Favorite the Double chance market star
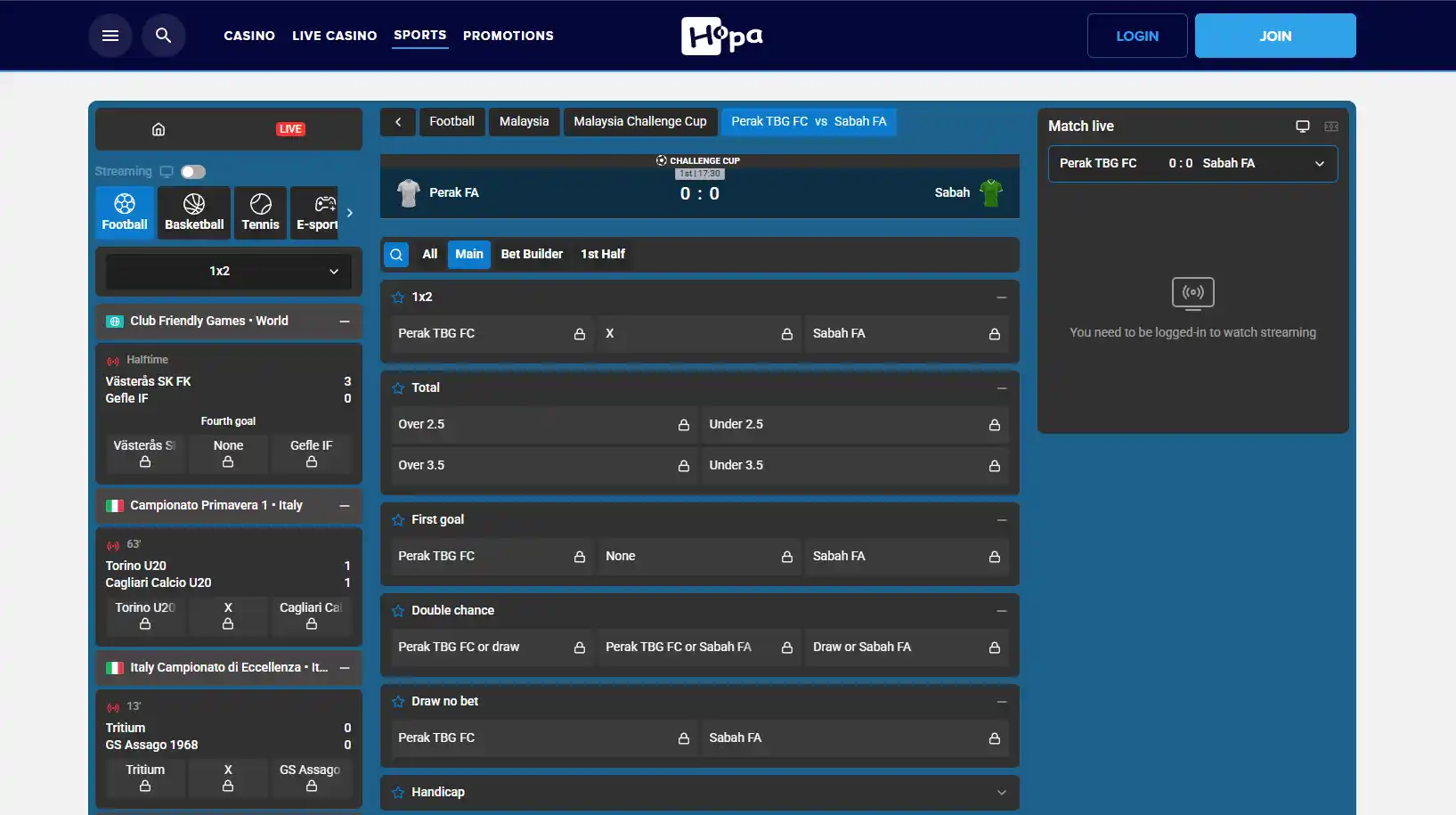This screenshot has height=815, width=1456. [398, 611]
